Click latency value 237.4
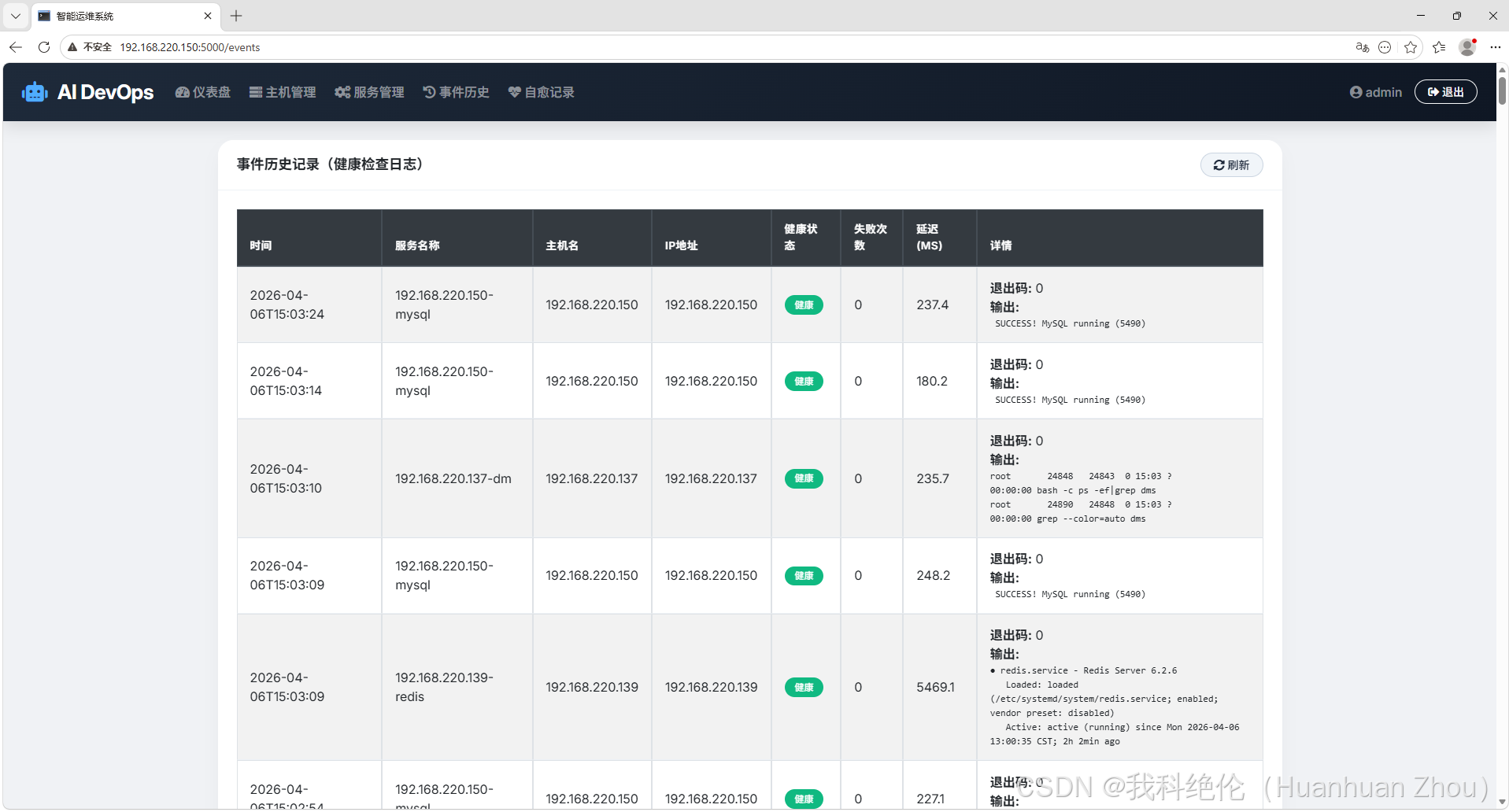Screen dimensions: 1509x812 point(933,304)
